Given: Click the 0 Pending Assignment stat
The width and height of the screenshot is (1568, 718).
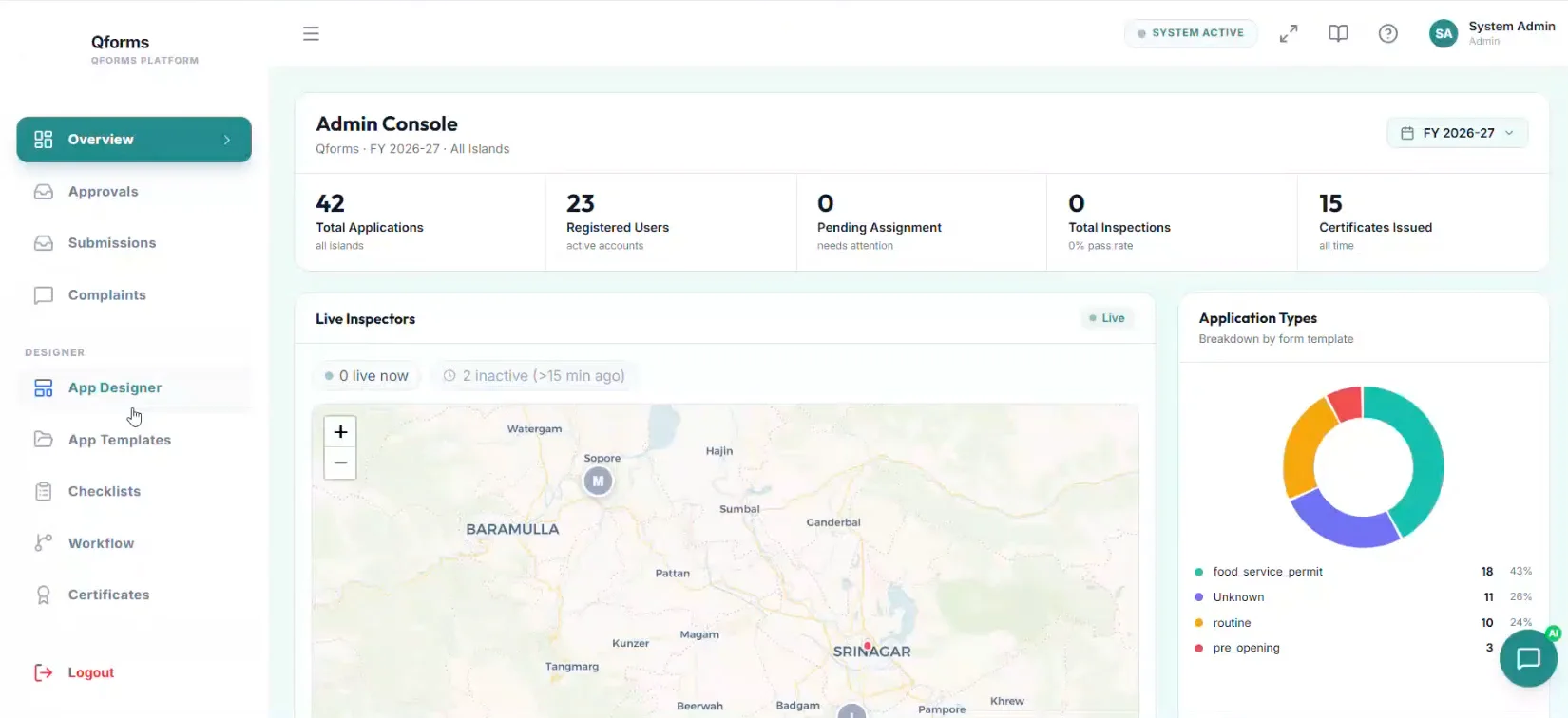Looking at the screenshot, I should point(922,222).
